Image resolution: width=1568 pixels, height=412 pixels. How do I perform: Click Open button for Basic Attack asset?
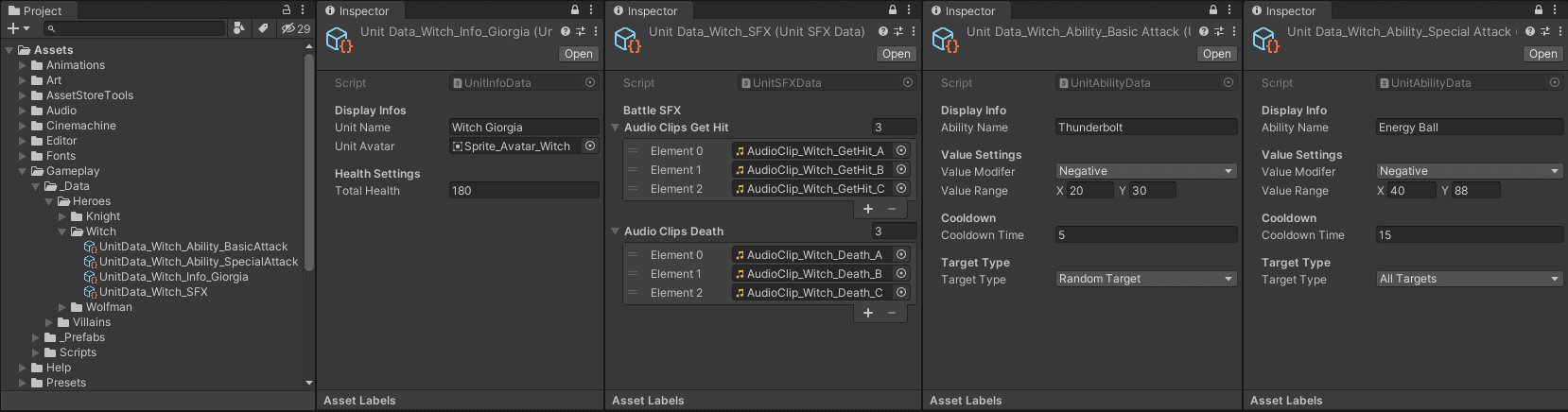pyautogui.click(x=1217, y=54)
